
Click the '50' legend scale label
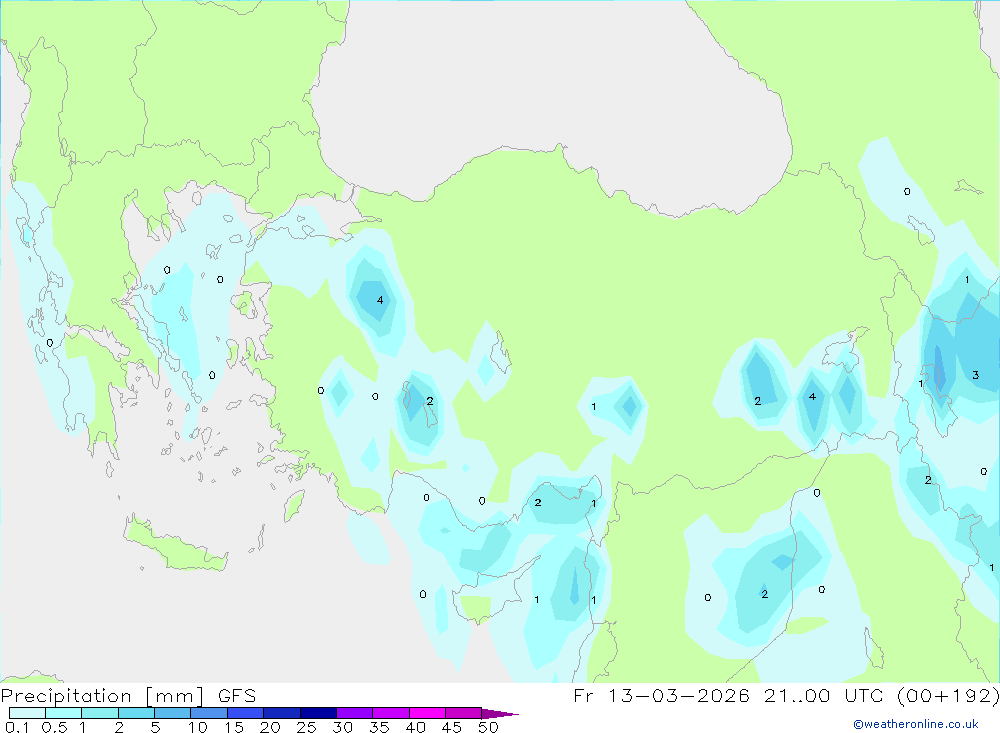[488, 727]
